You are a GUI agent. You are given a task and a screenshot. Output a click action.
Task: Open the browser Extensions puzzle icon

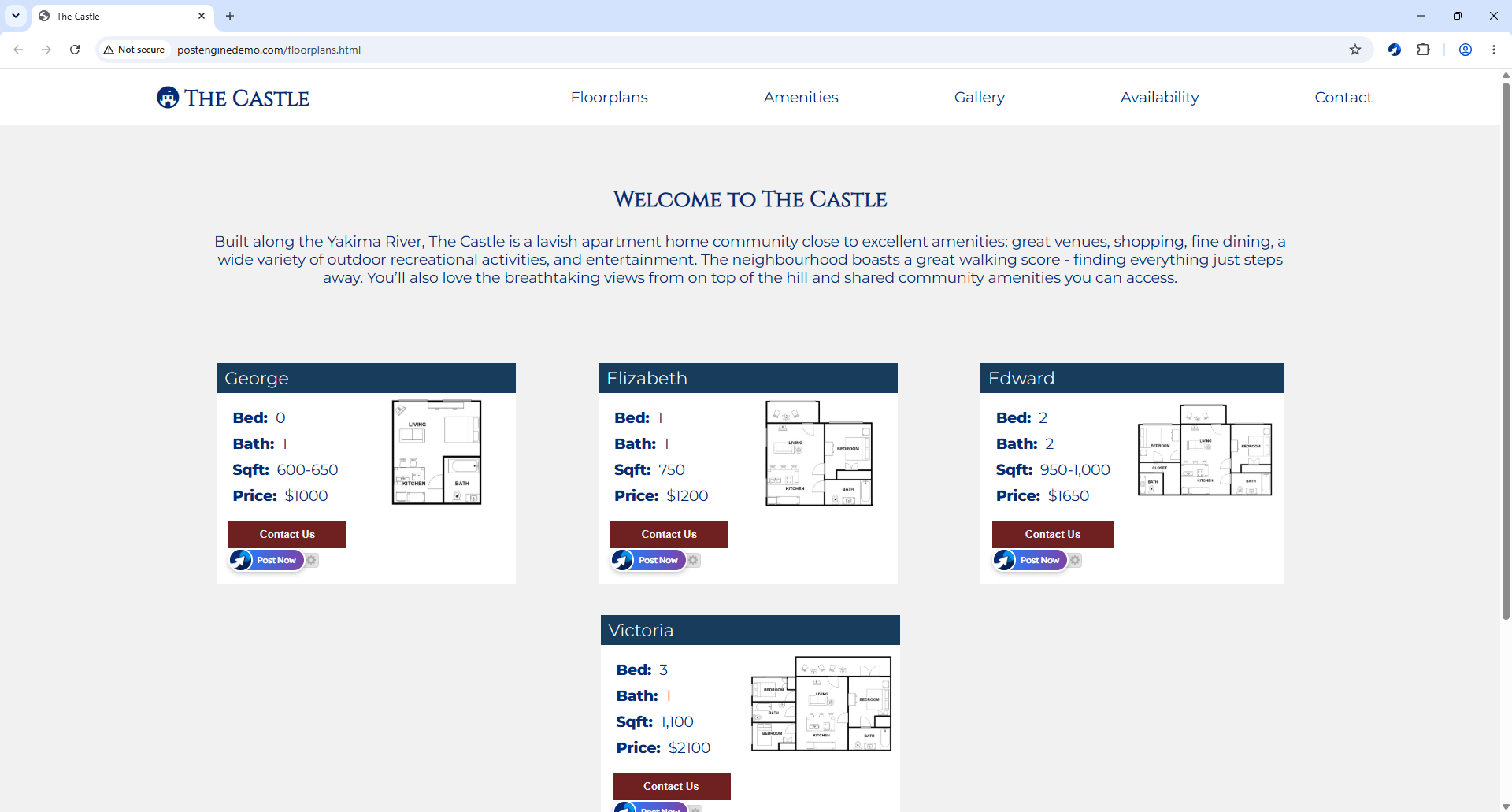coord(1424,50)
